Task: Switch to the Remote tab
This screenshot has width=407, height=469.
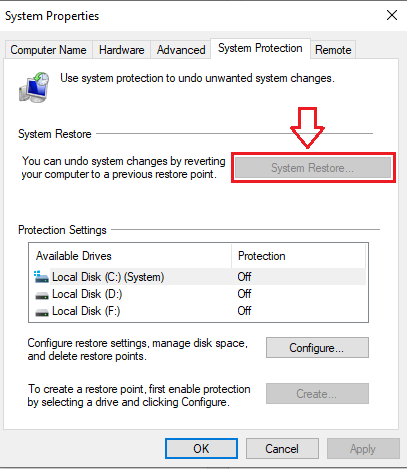Action: coord(333,50)
